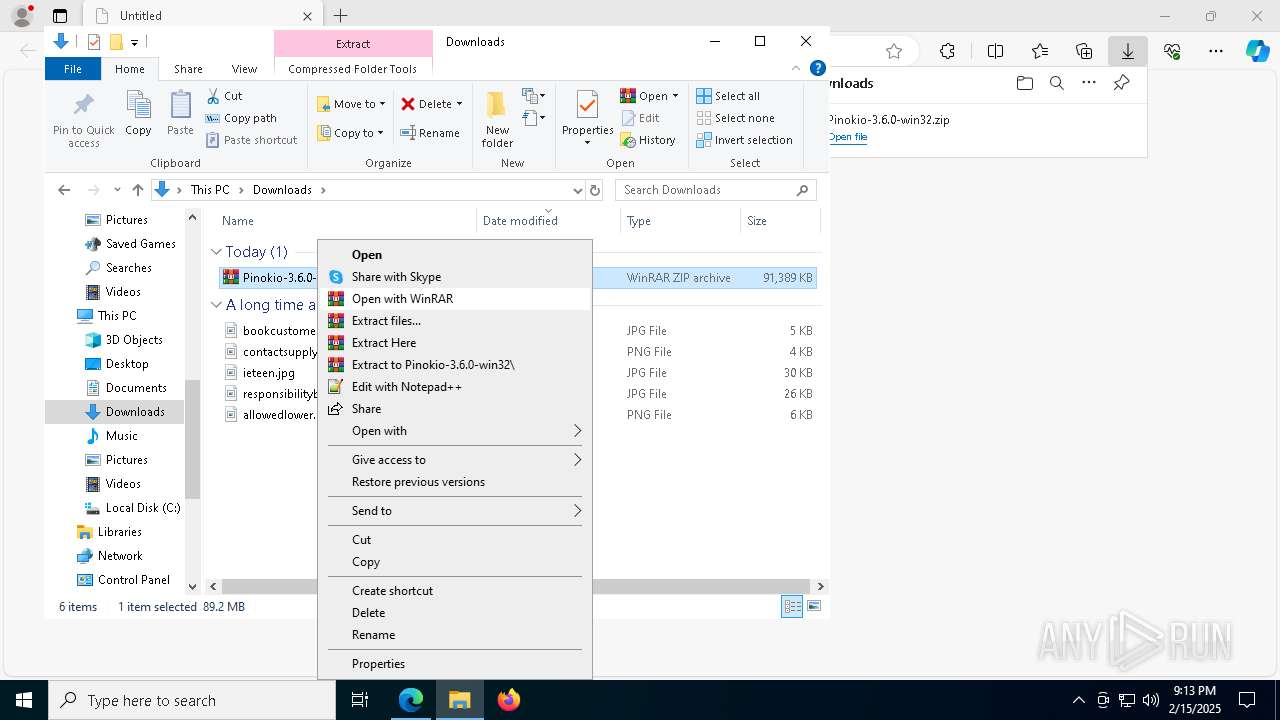
Task: Click the Paste ribbon icon
Action: (180, 104)
